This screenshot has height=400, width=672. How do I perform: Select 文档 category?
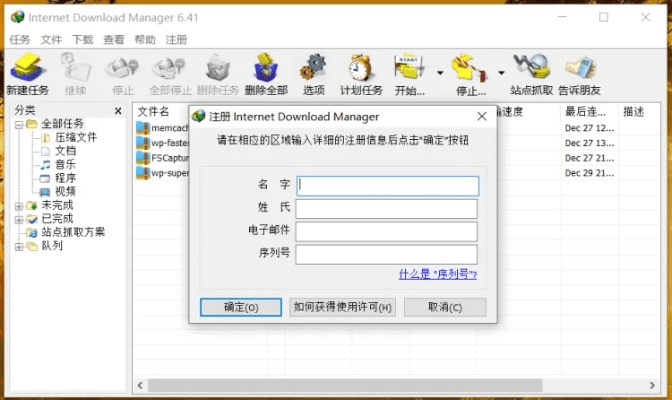click(x=65, y=151)
